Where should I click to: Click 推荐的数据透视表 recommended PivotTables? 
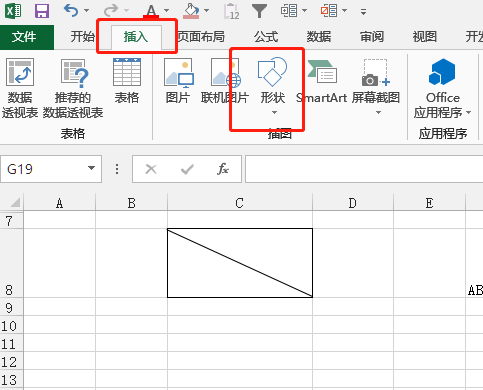73,88
